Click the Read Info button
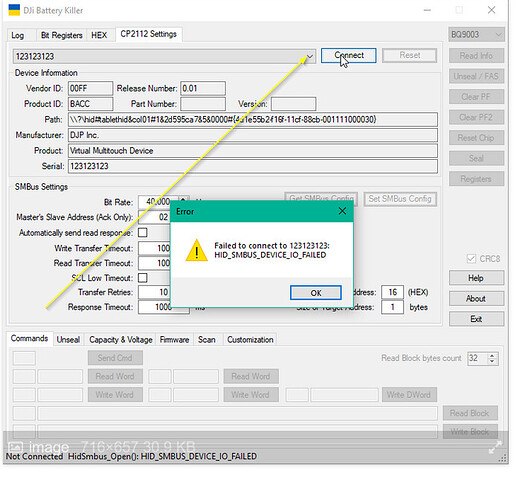Screen dimensions: 522x500 point(476,56)
